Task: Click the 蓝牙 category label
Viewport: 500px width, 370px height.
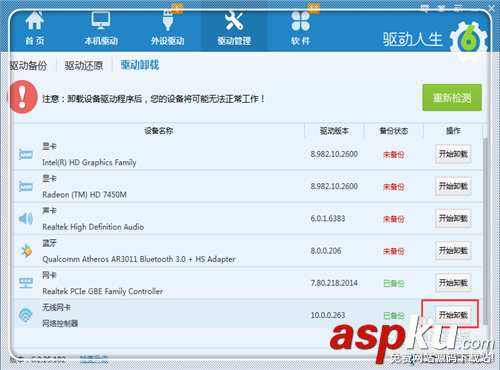Action: (x=49, y=243)
